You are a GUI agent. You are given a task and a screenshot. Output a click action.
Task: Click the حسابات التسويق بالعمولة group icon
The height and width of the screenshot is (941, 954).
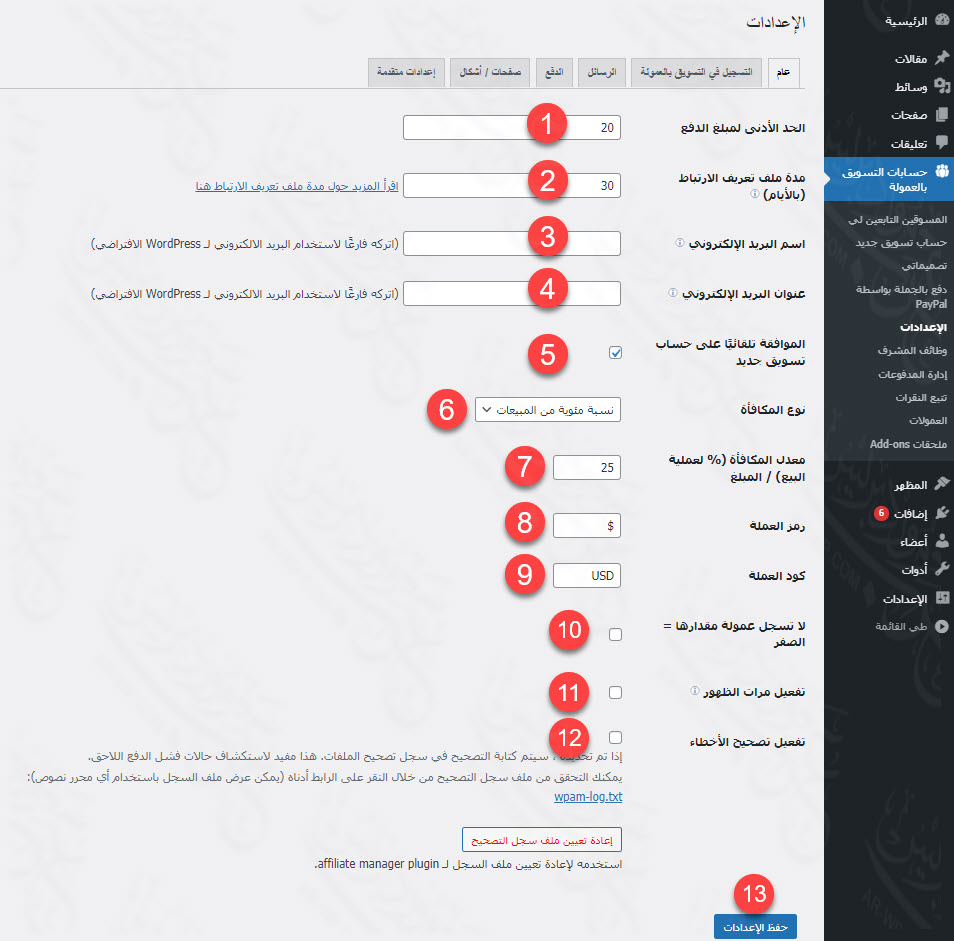tap(942, 172)
